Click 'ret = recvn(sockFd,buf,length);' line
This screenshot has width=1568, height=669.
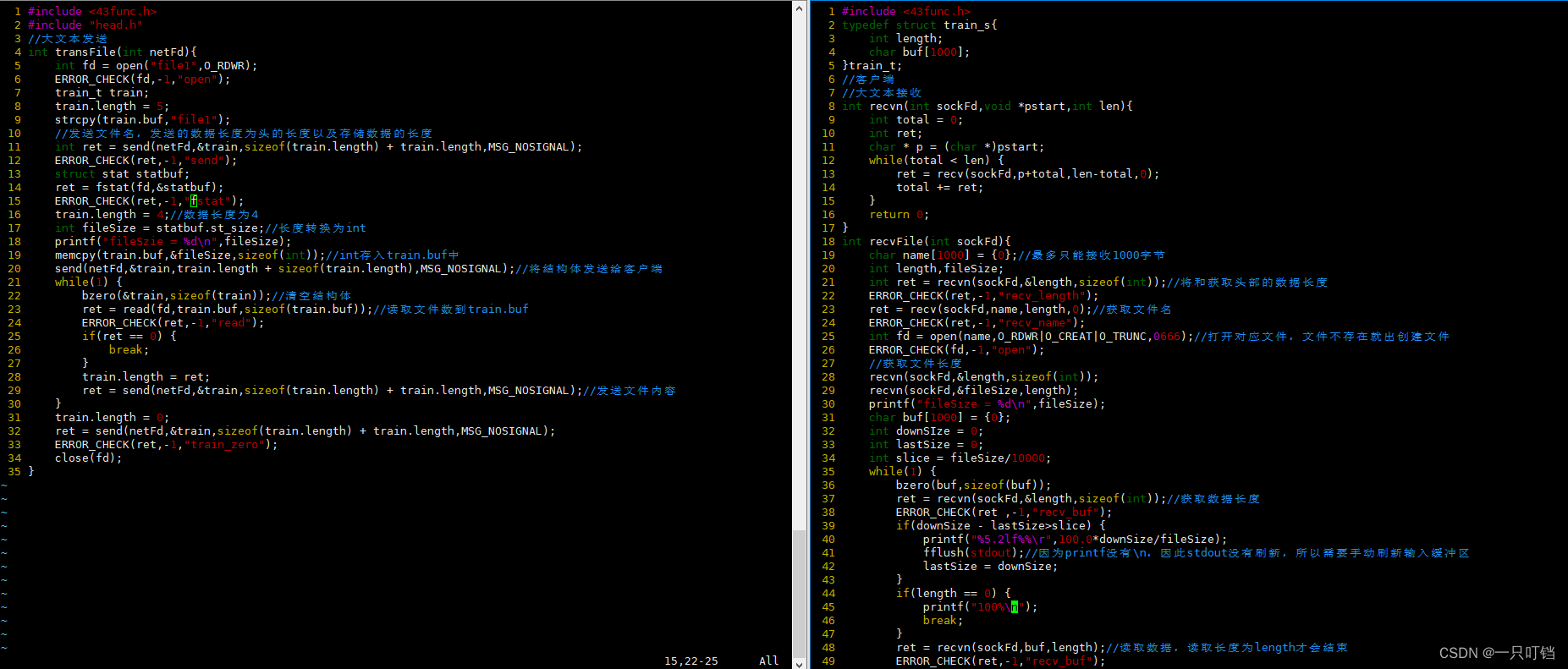(1001, 648)
